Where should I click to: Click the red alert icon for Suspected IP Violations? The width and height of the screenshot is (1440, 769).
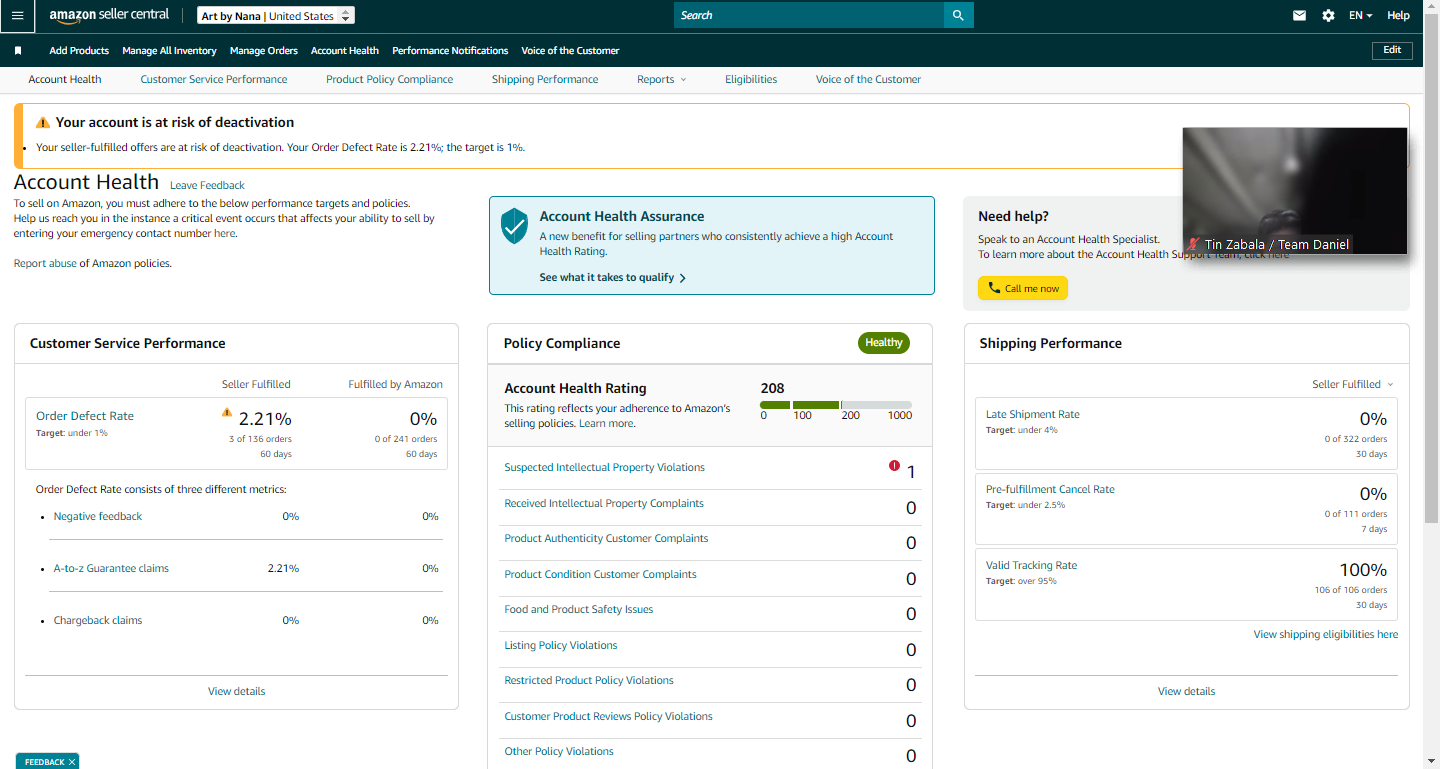[x=894, y=465]
